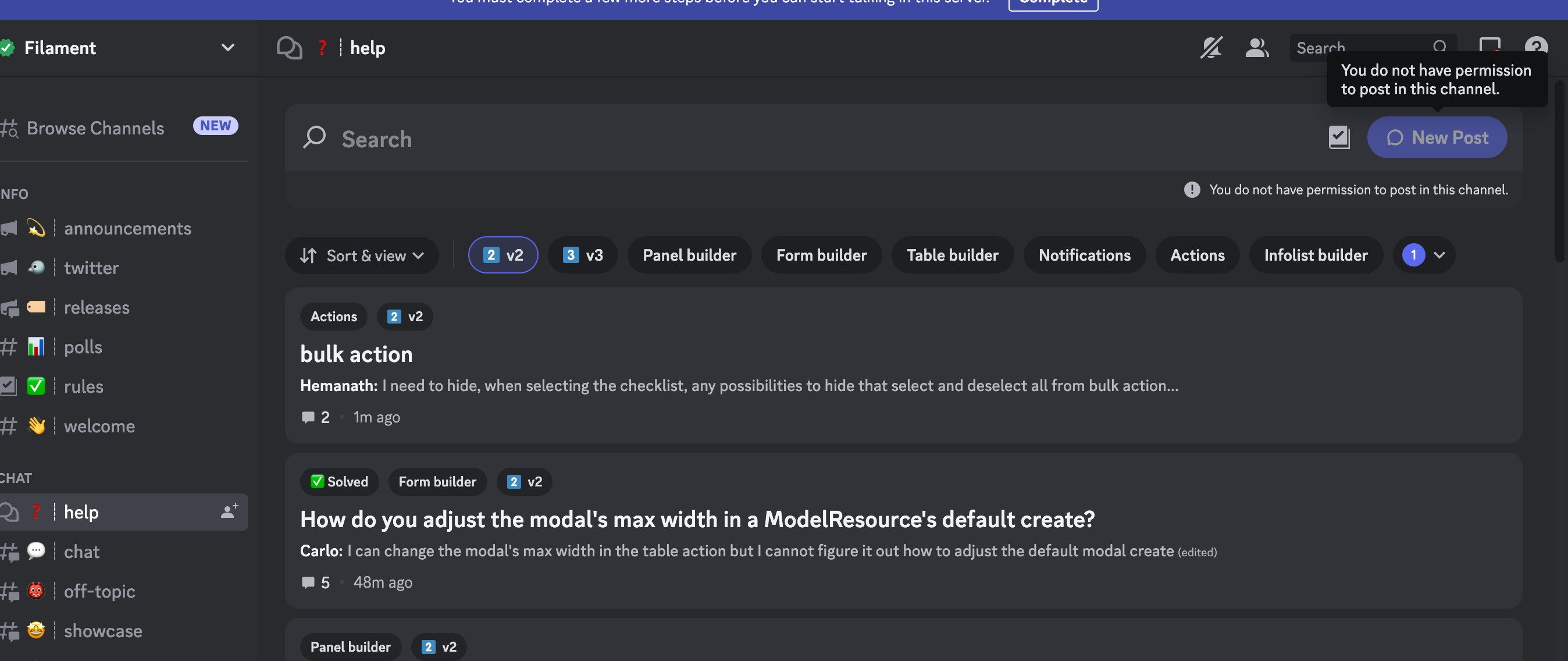Switch to the off-topic channel

(x=99, y=591)
